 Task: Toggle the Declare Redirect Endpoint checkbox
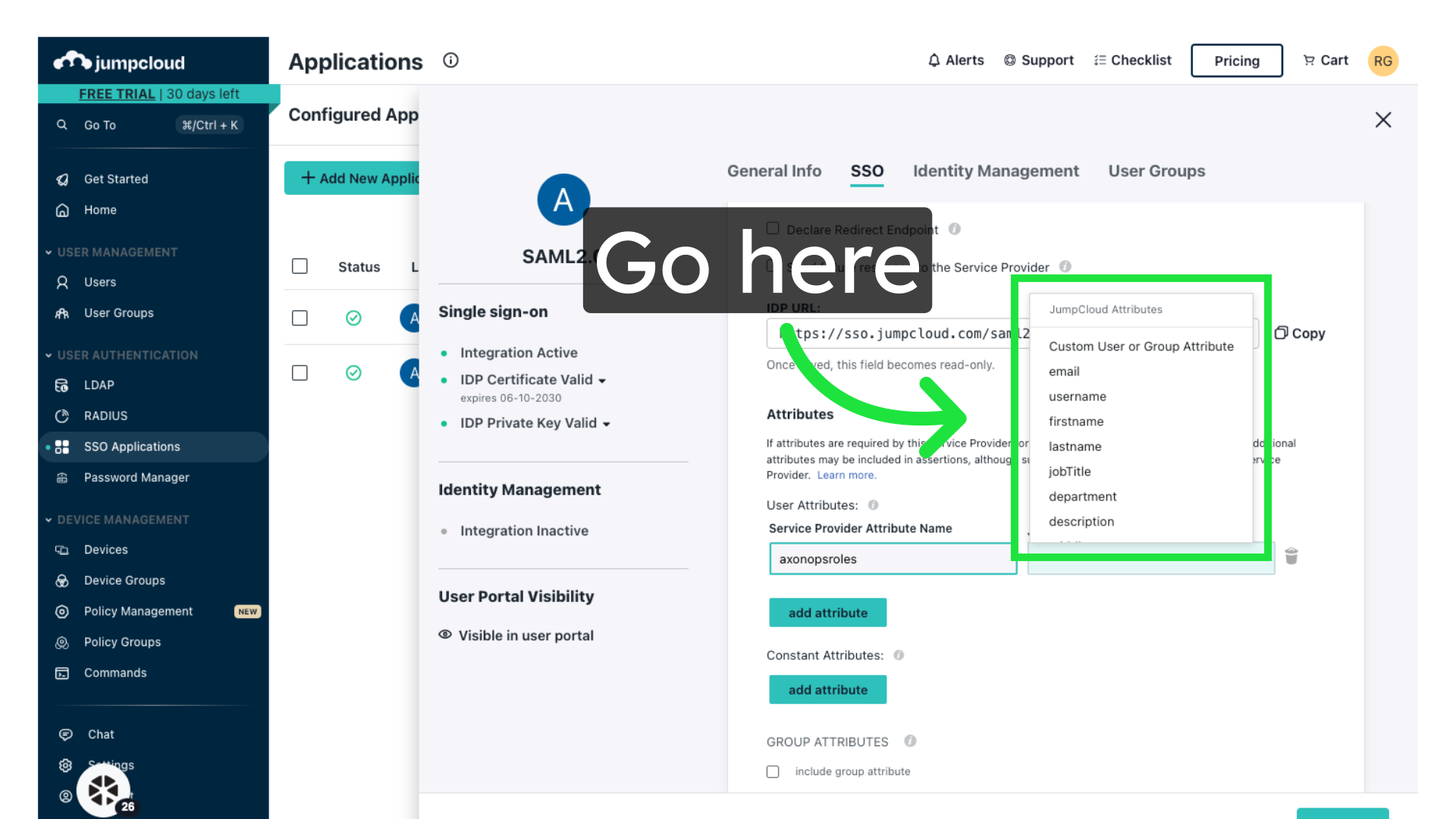pyautogui.click(x=773, y=228)
